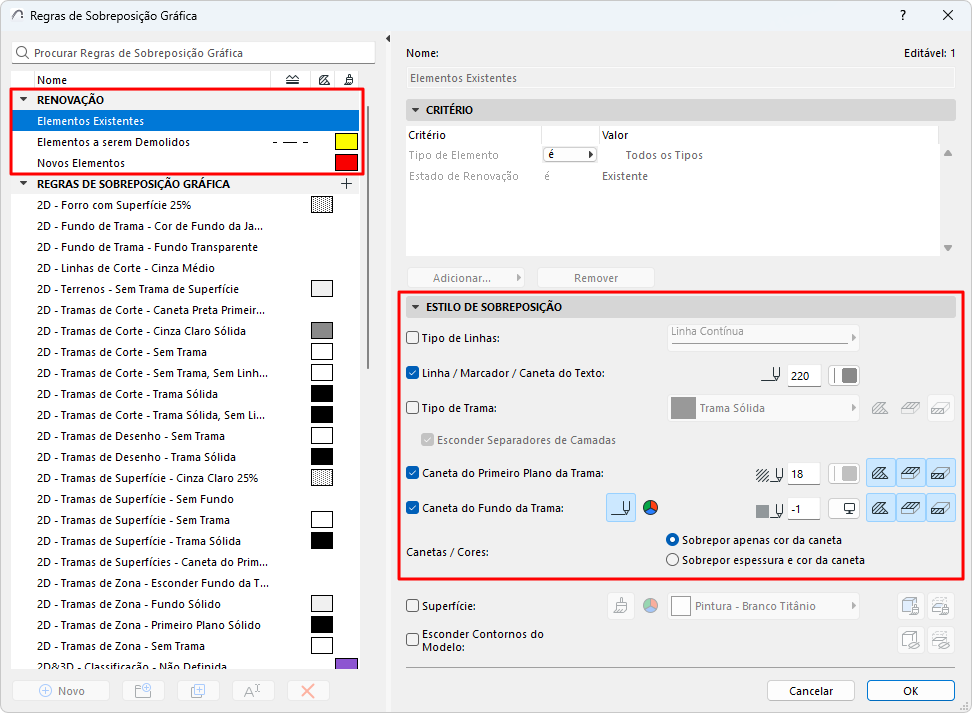Viewport: 972px width, 713px height.
Task: Click the new folder icon below the list
Action: tap(143, 691)
